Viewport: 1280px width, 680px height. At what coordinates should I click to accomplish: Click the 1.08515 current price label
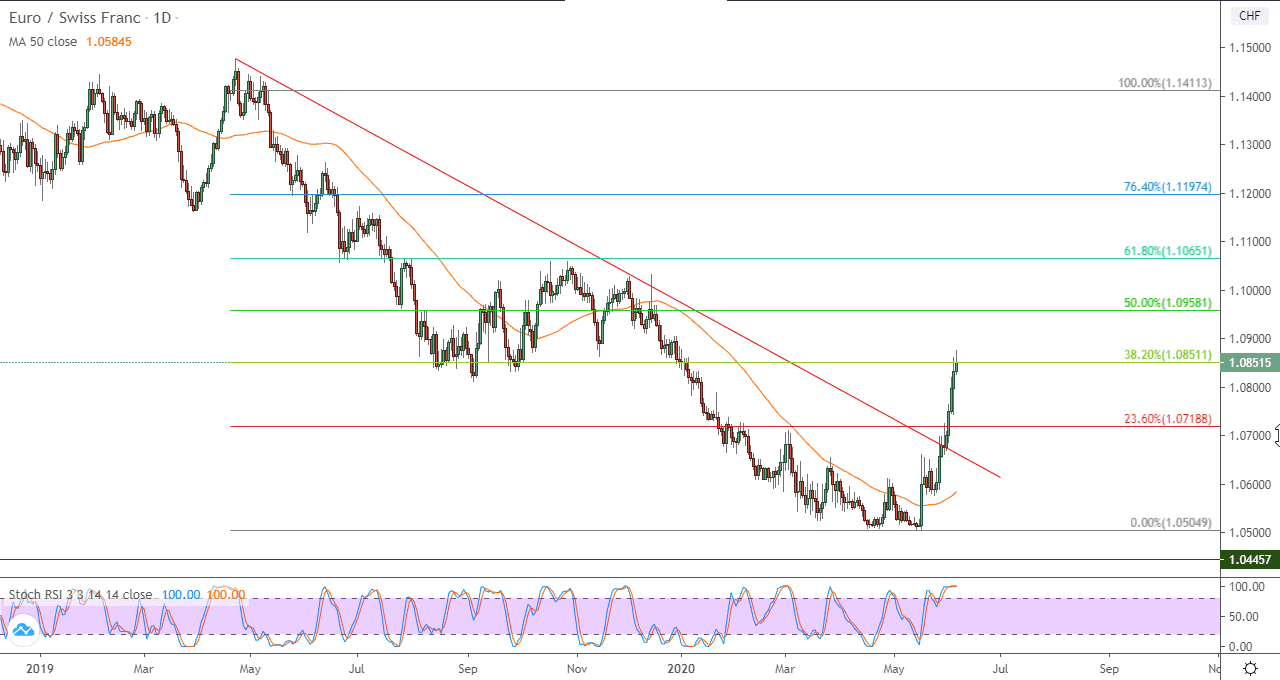point(1251,363)
